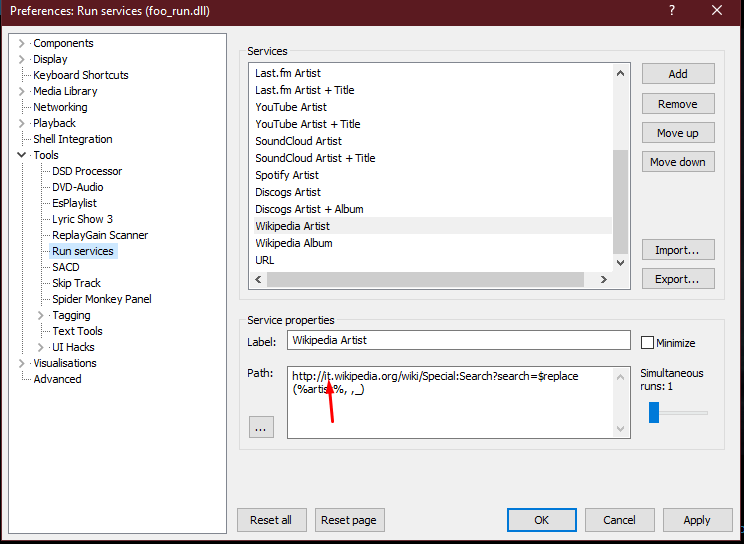Viewport: 744px width, 544px height.
Task: Select Keyboard Shortcuts in the tree
Action: click(x=80, y=75)
